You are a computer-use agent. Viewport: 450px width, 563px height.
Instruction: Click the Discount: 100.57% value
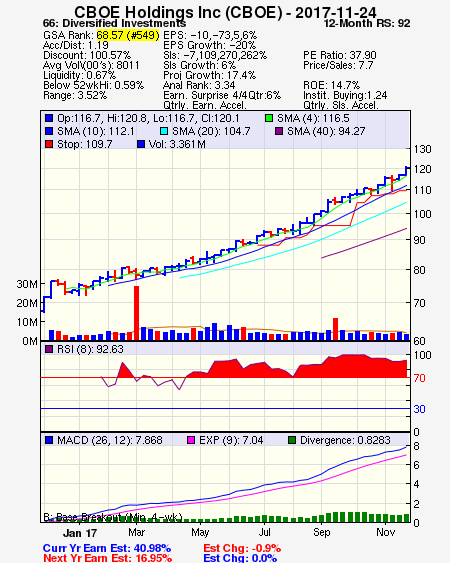pyautogui.click(x=87, y=55)
